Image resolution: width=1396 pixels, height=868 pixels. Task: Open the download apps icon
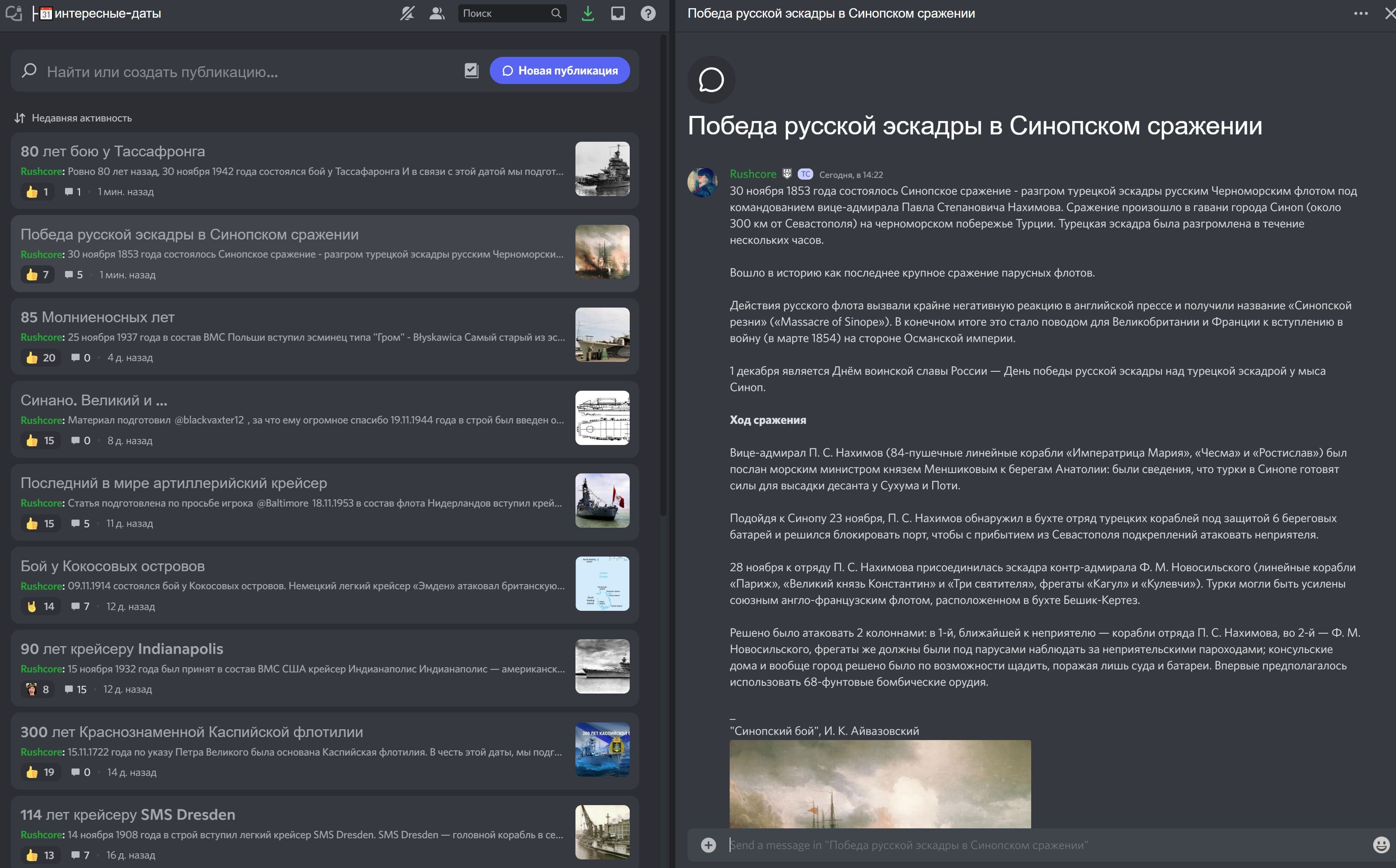(x=587, y=13)
